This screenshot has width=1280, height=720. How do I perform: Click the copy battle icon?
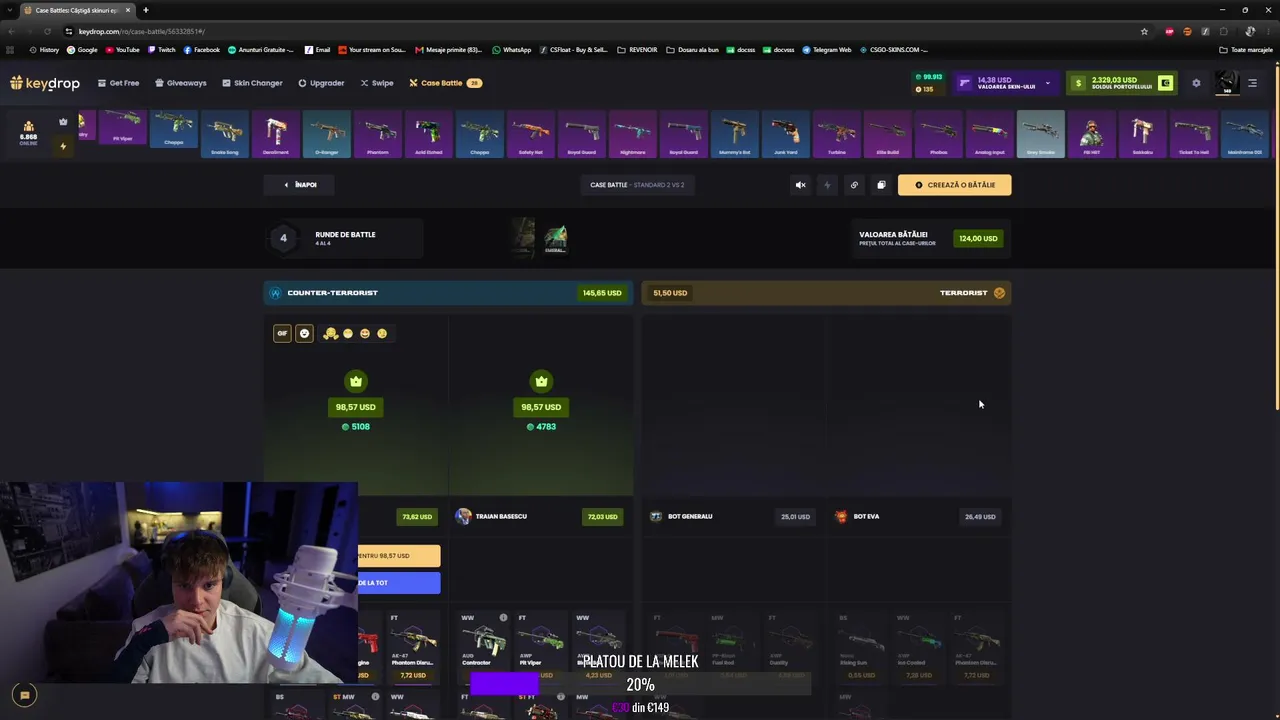[x=881, y=185]
